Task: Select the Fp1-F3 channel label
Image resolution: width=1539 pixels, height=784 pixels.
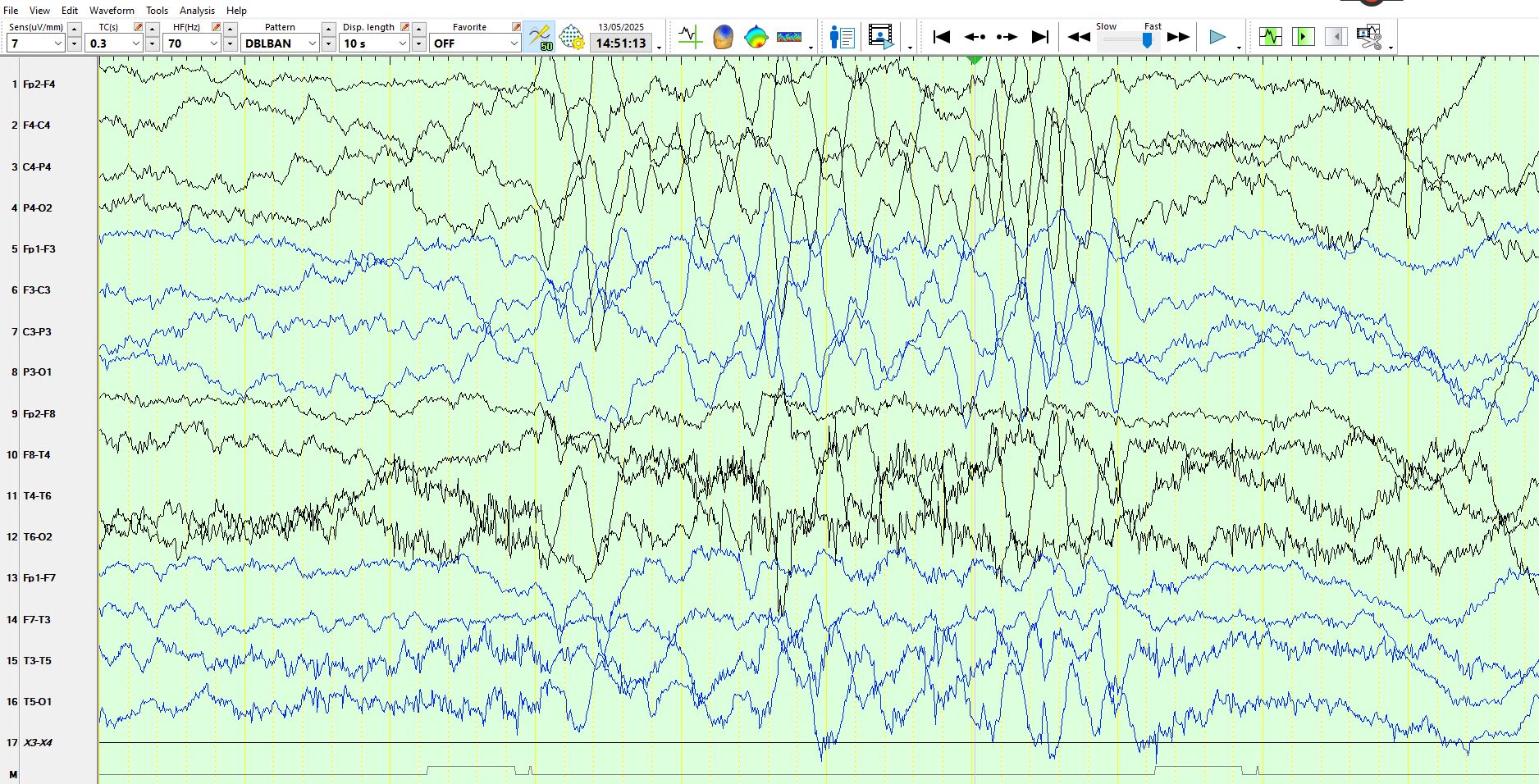Action: pos(39,248)
